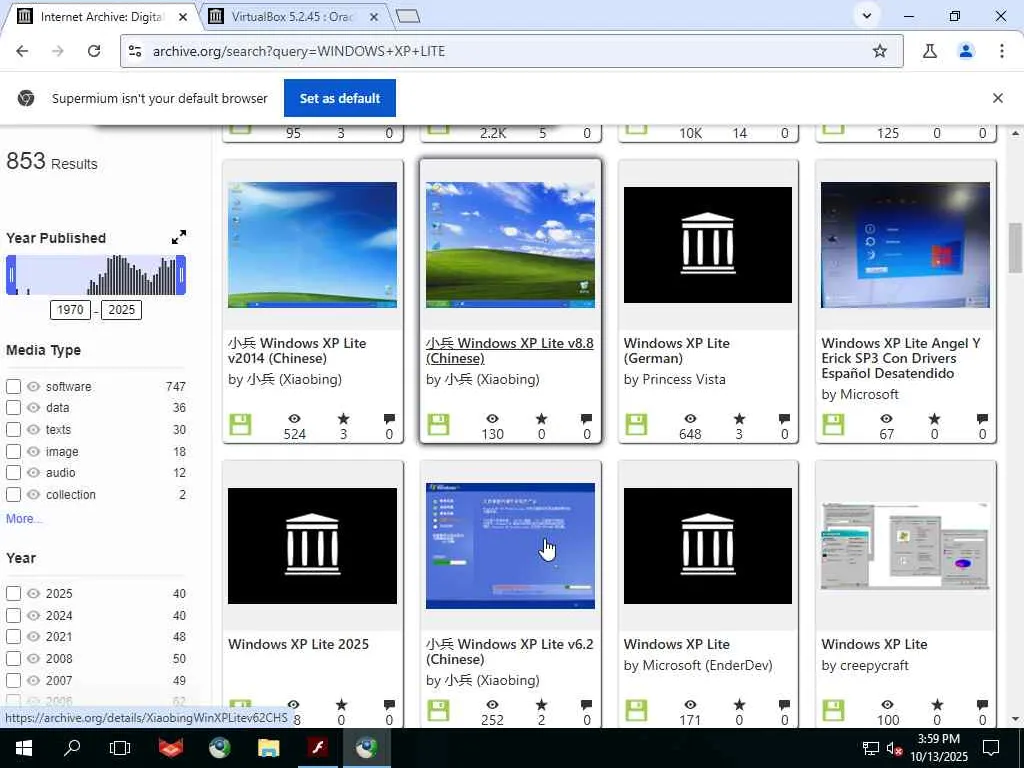The width and height of the screenshot is (1024, 768).
Task: Toggle eye icon next to year 2008
Action: pos(33,658)
